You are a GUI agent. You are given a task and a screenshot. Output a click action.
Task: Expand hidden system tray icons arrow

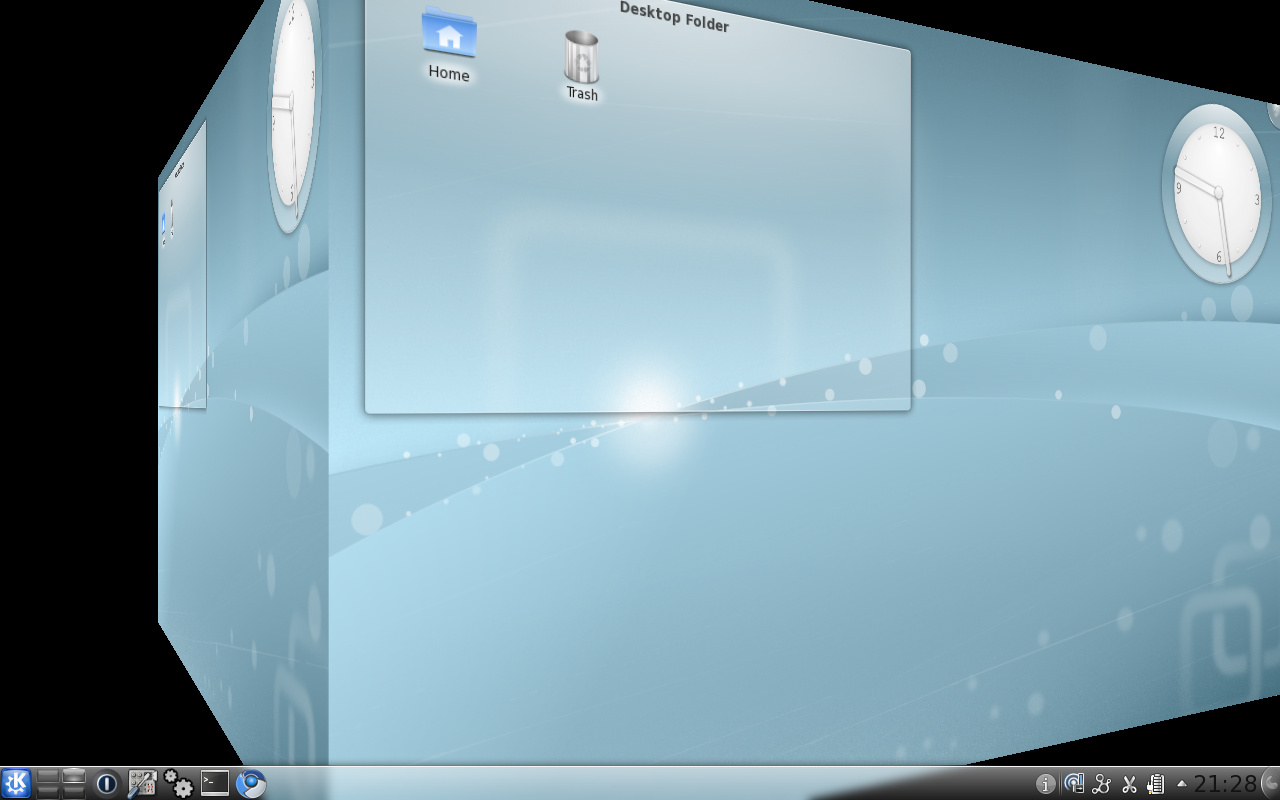pyautogui.click(x=1181, y=784)
